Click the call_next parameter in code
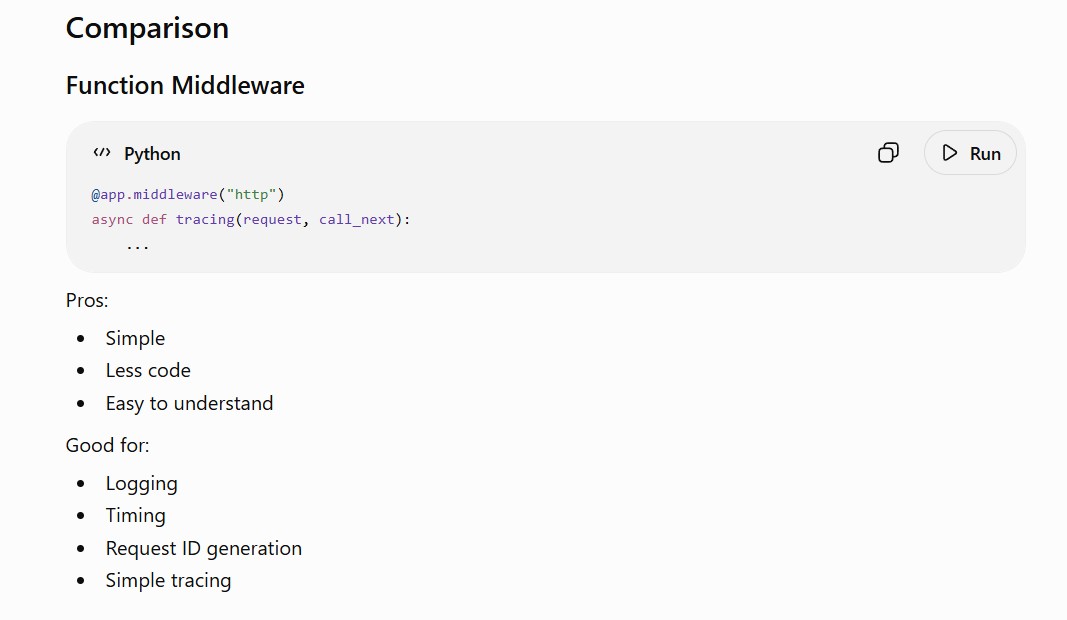Viewport: 1067px width, 620px height. tap(357, 220)
